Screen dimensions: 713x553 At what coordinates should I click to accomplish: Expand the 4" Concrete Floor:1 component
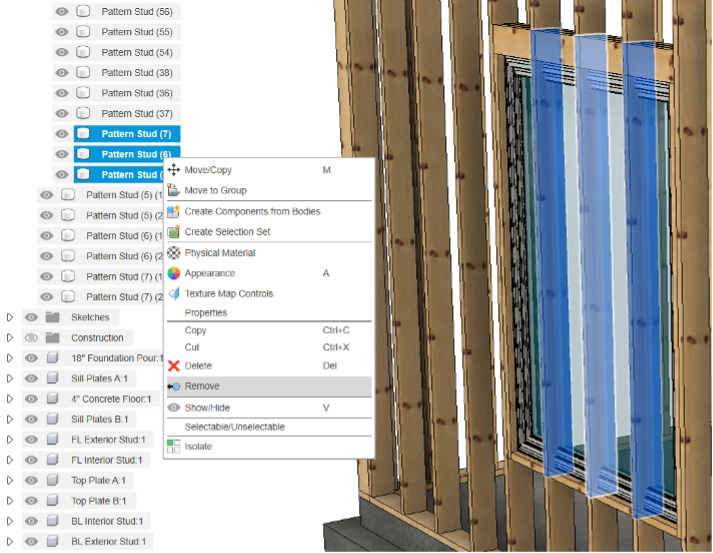10,399
